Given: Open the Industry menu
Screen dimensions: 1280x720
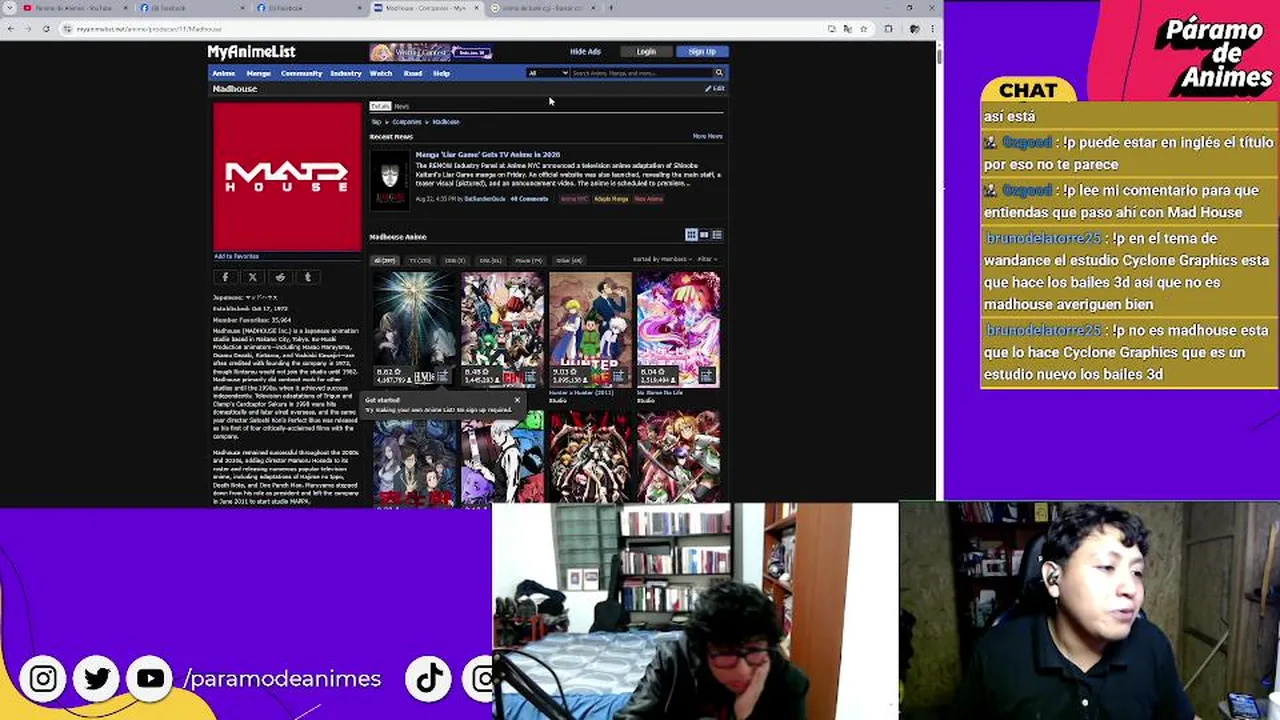Looking at the screenshot, I should click(x=346, y=73).
